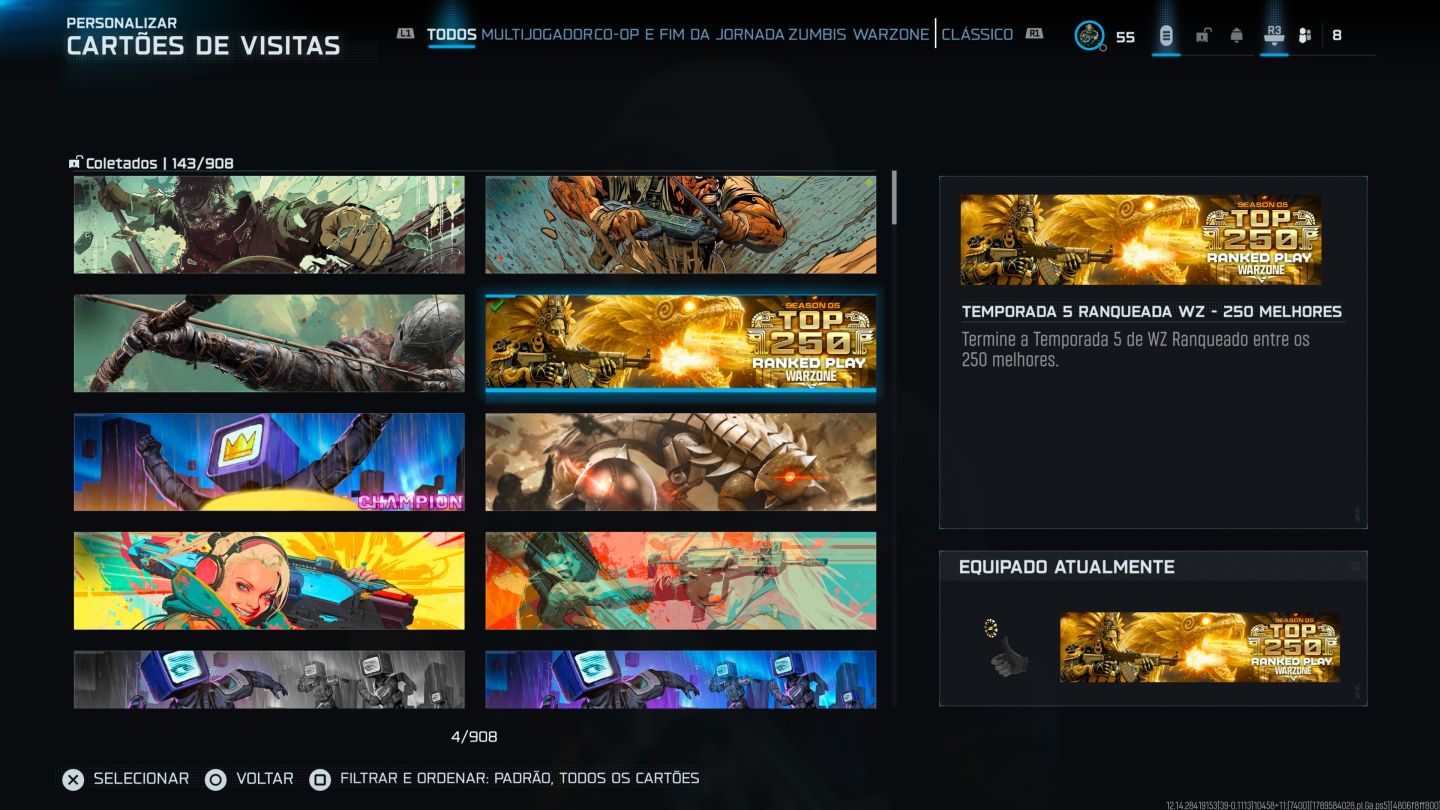Click the 'EQUIPADO ATUALMENTE' header
Screen dimensions: 1440x810
1067,567
